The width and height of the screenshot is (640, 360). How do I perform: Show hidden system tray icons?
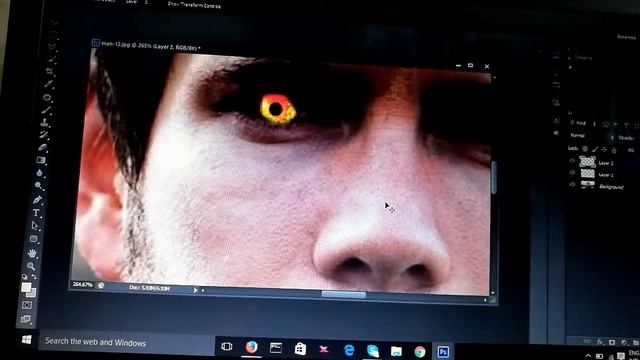pos(588,356)
